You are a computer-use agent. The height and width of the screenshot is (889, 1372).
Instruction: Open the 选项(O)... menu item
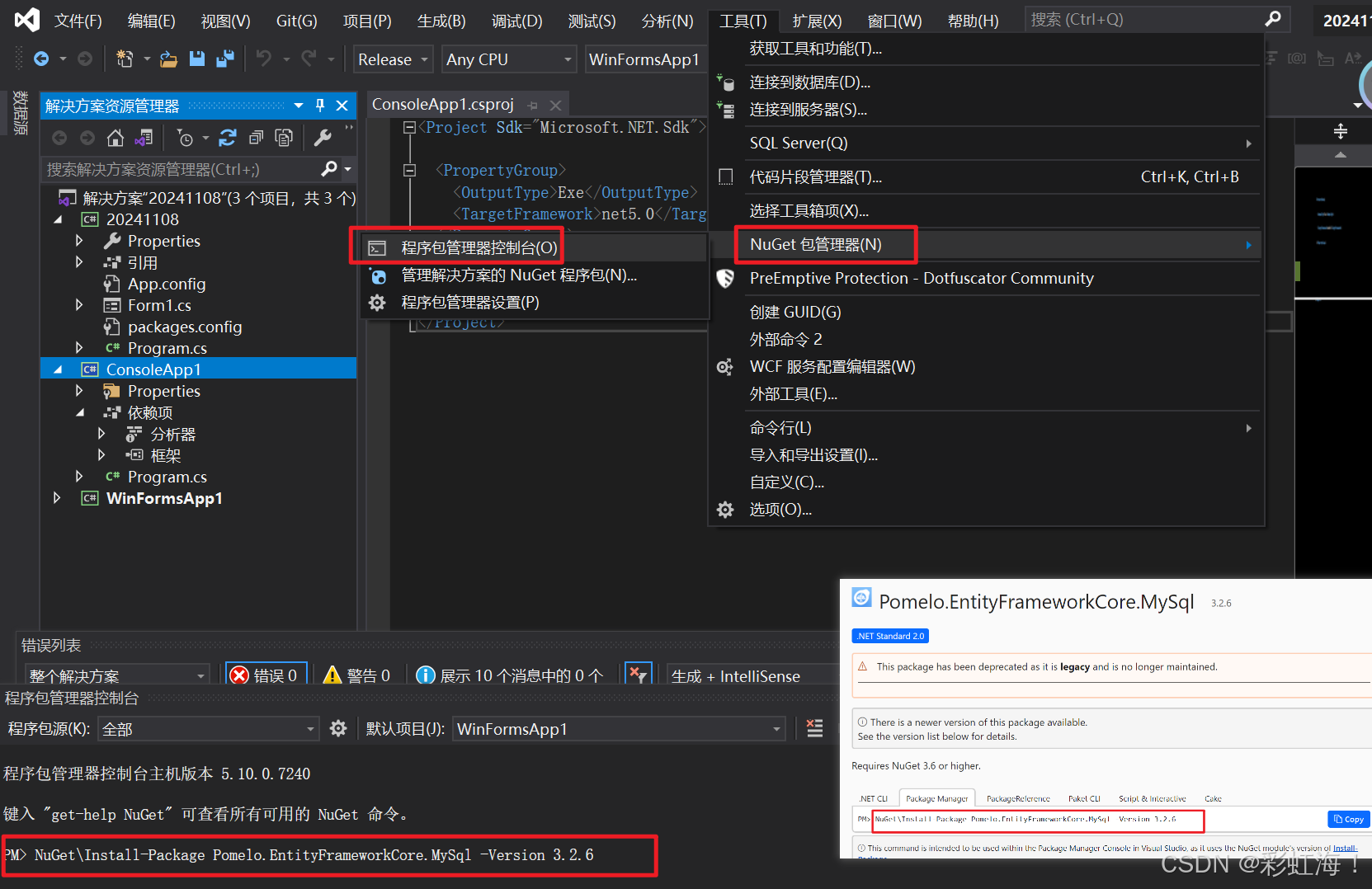tap(780, 510)
